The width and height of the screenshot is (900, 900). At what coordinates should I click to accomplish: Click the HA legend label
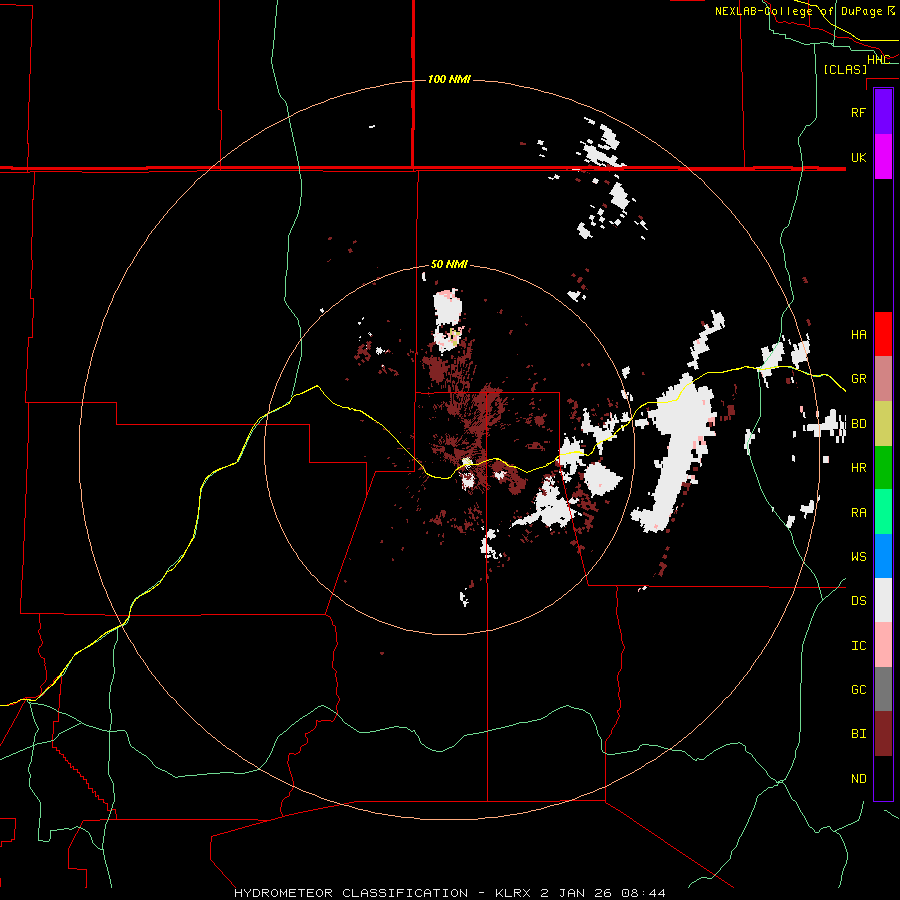click(858, 335)
